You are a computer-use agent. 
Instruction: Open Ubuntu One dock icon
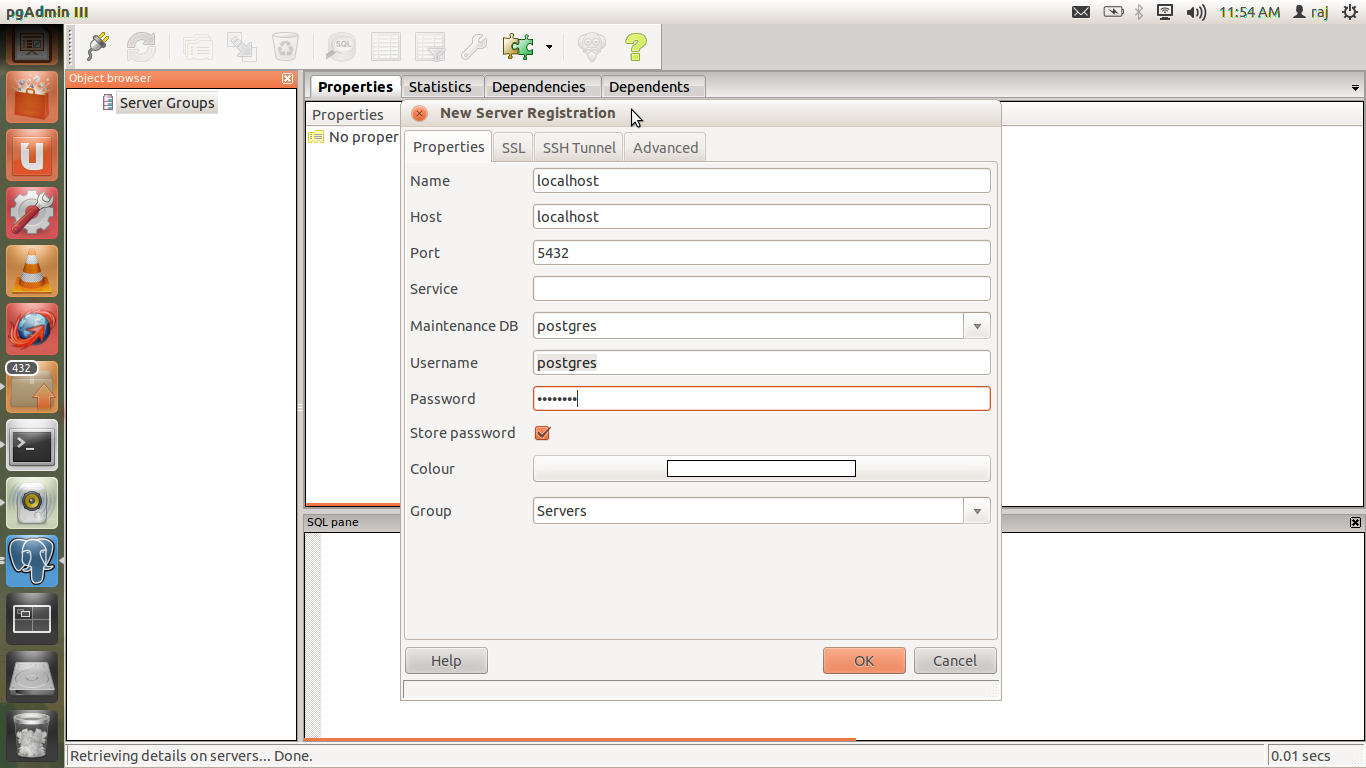[32, 156]
